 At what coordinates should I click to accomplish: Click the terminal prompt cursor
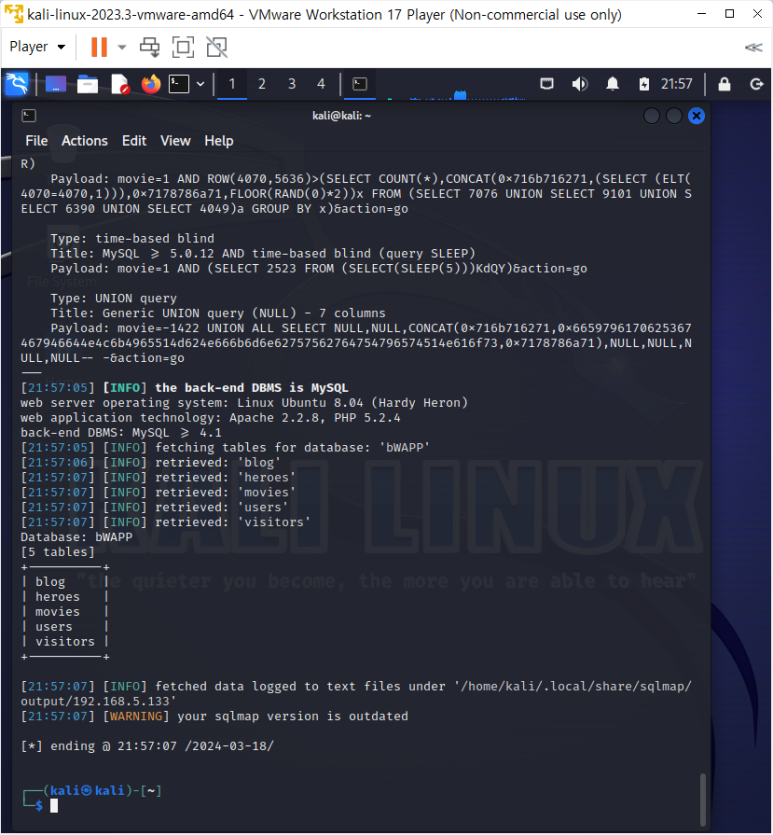(54, 806)
